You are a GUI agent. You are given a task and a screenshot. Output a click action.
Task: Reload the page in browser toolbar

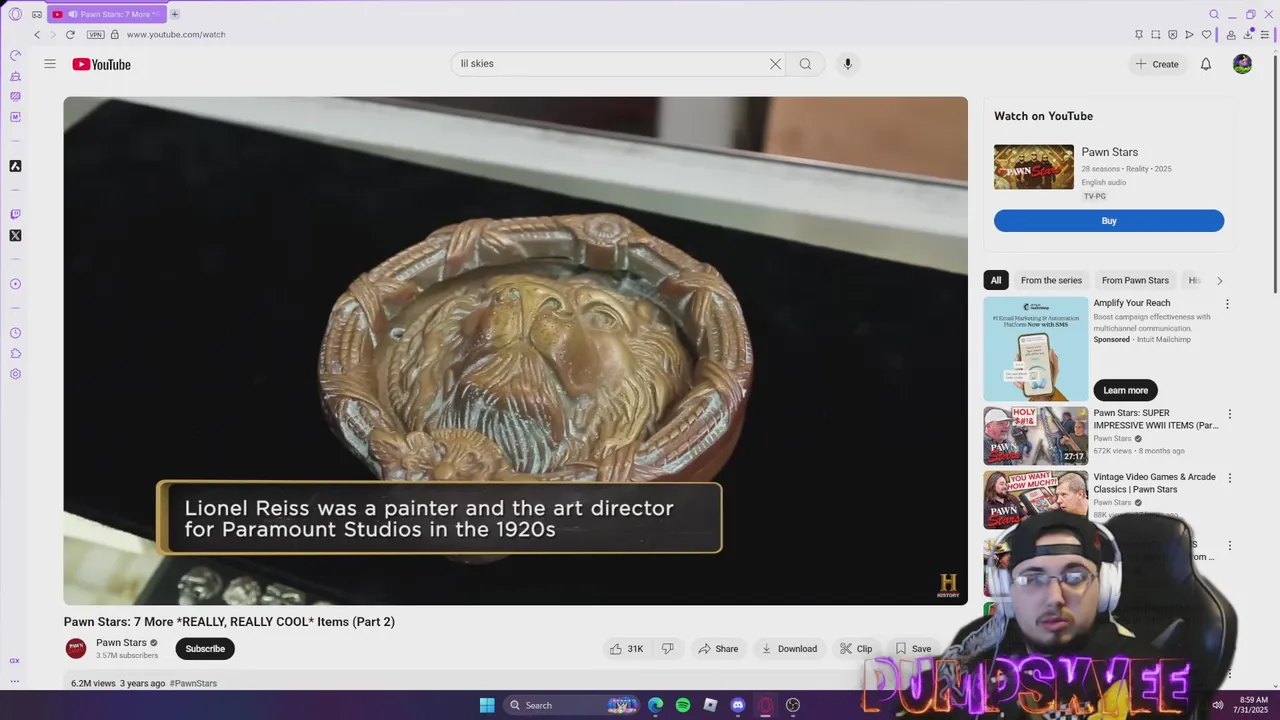(x=70, y=34)
